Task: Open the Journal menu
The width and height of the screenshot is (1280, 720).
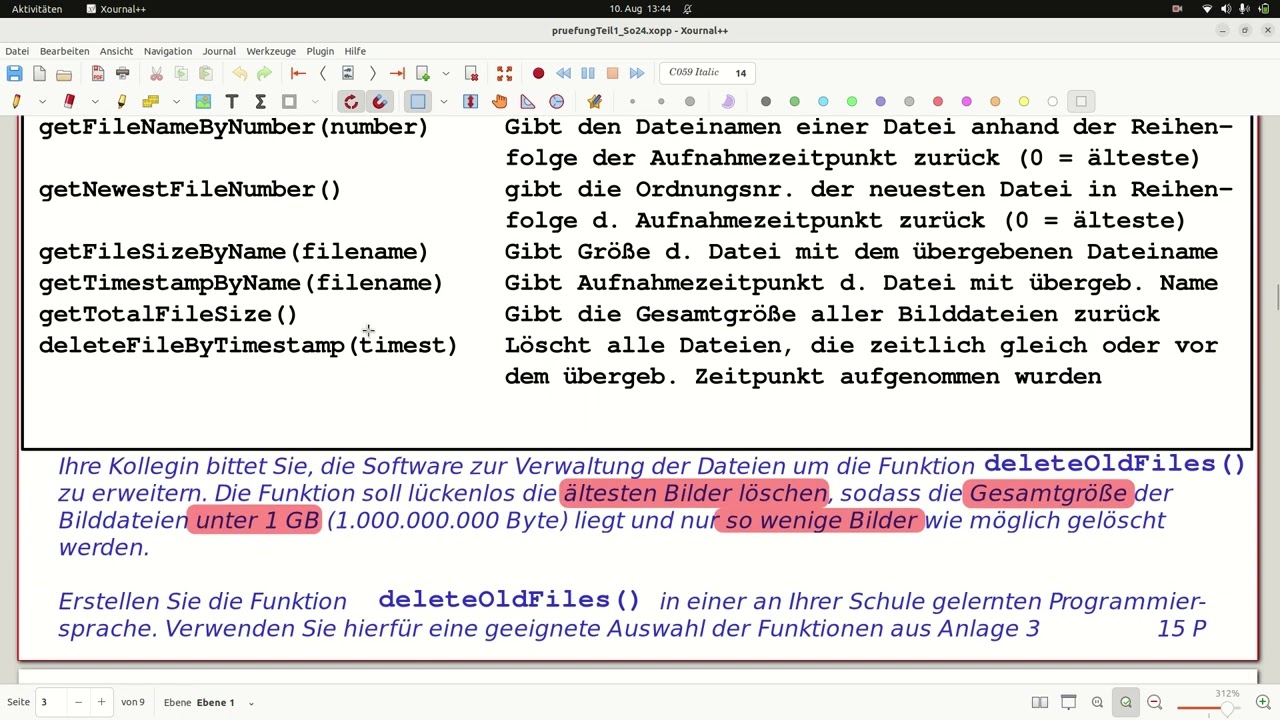Action: (x=219, y=51)
